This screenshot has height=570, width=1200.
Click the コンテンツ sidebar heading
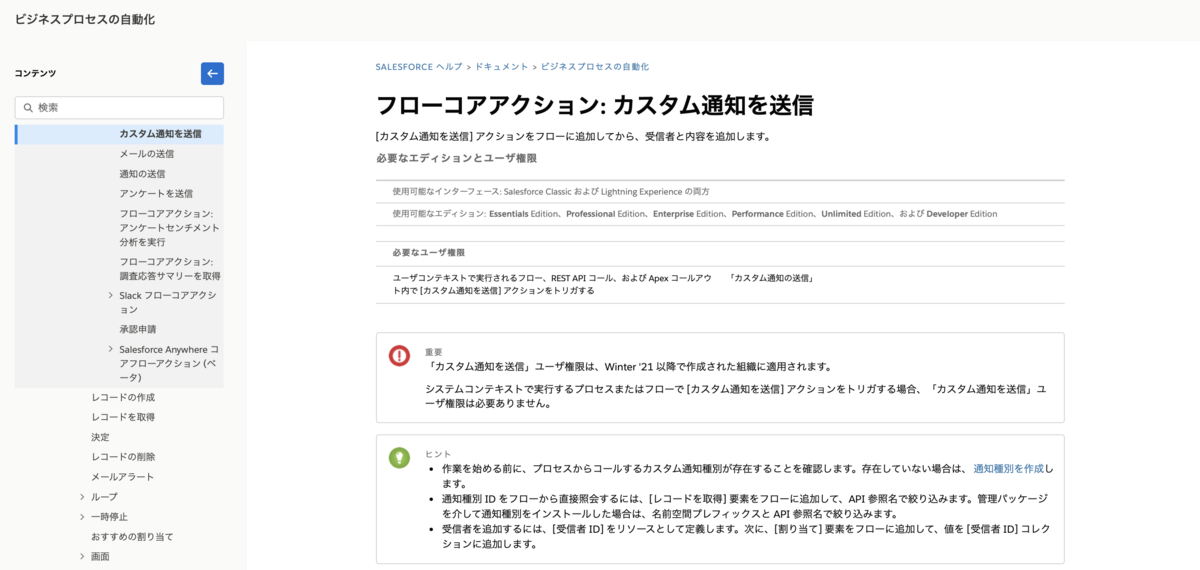coord(35,73)
